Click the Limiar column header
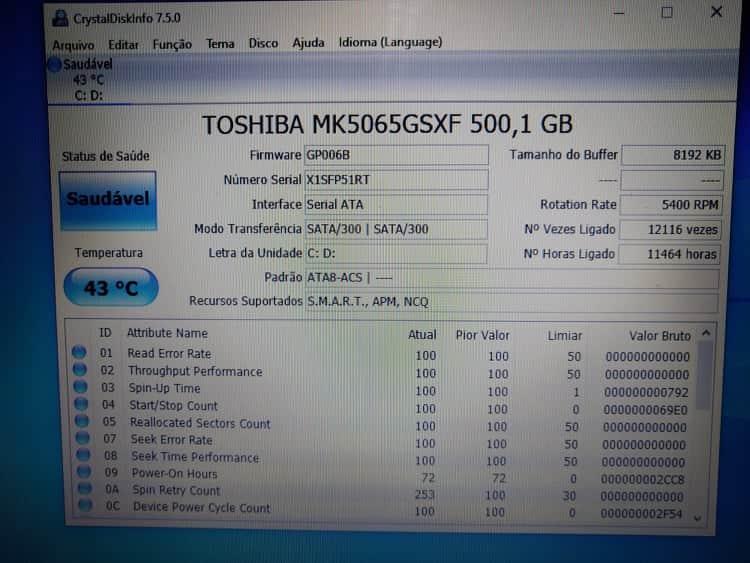The image size is (750, 563). coord(564,336)
